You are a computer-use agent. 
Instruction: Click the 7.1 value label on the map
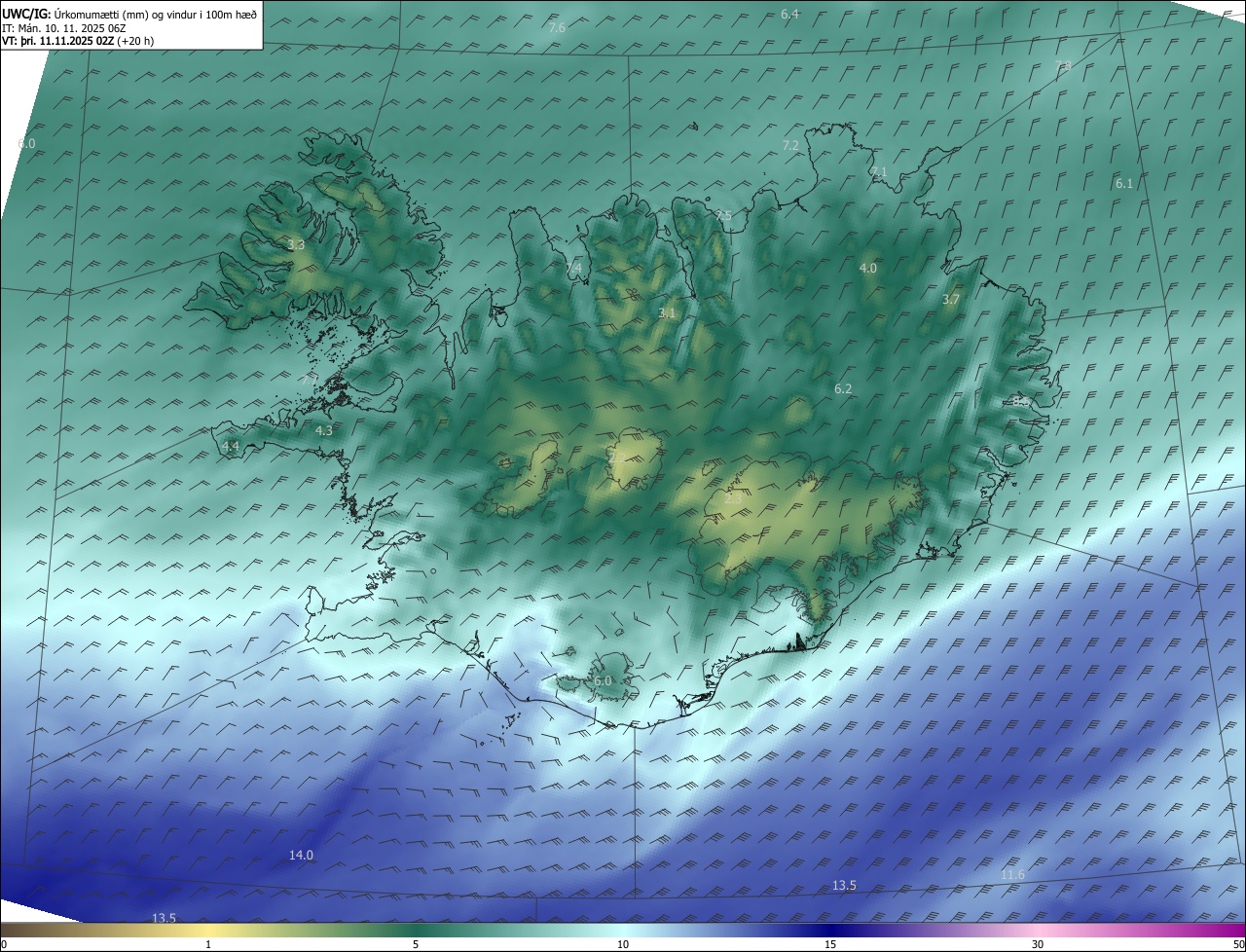point(879,171)
